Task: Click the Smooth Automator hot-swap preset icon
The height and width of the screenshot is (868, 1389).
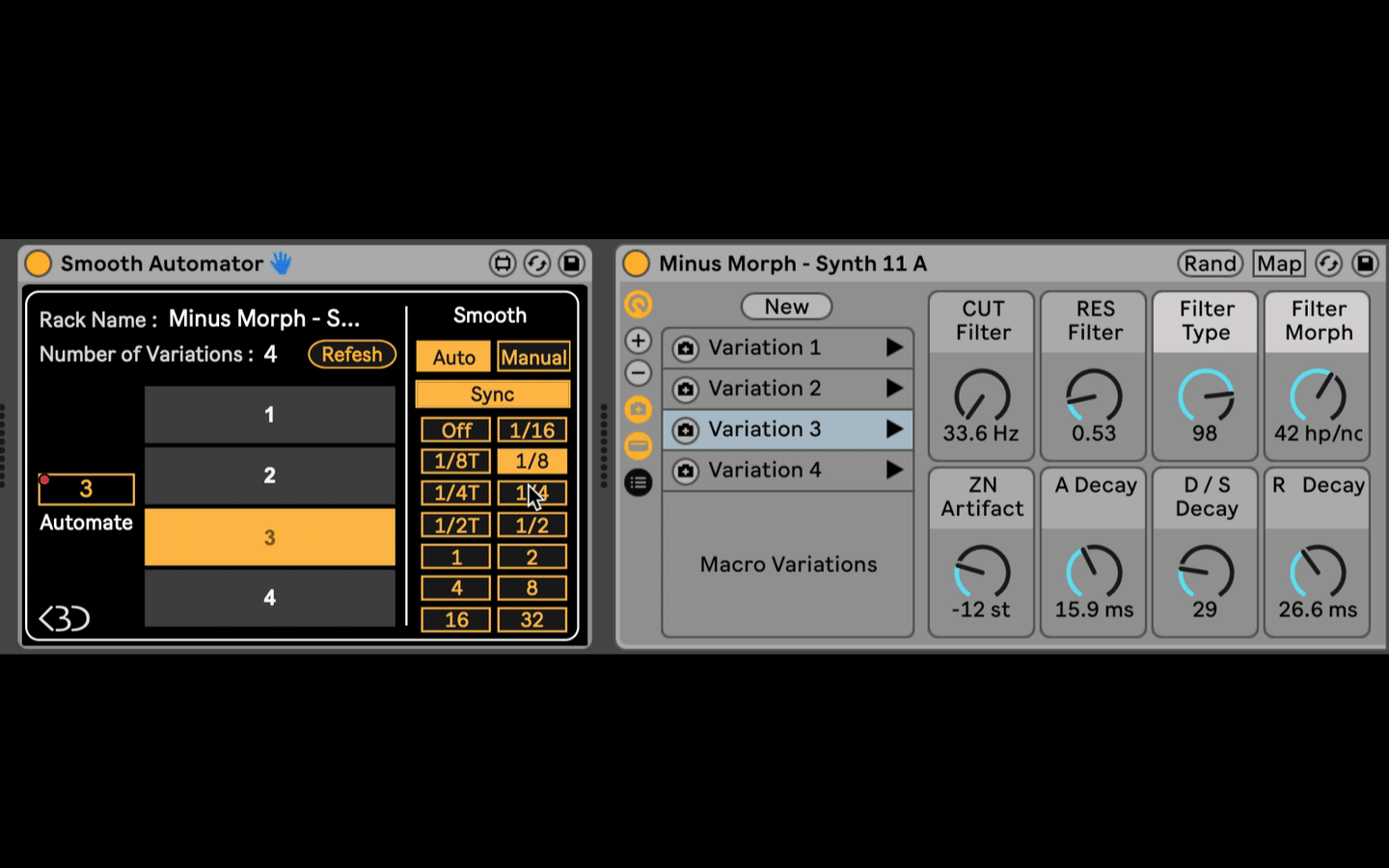Action: pos(537,263)
